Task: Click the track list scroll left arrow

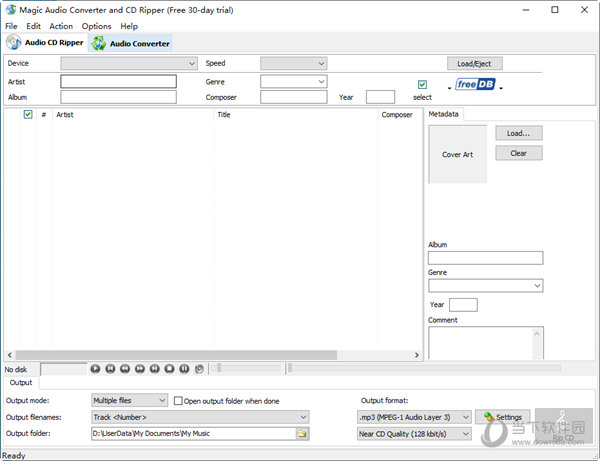Action: (x=10, y=355)
